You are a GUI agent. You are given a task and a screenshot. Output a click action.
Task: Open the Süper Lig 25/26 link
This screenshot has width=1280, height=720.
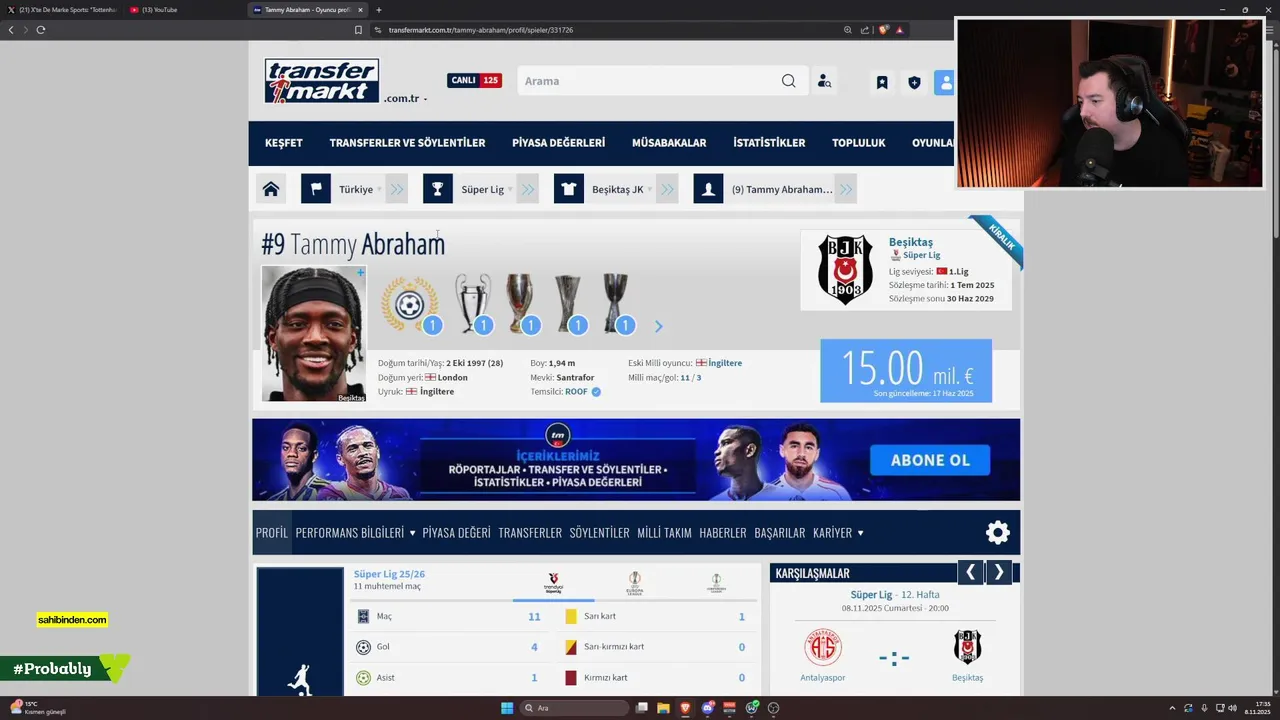point(389,574)
